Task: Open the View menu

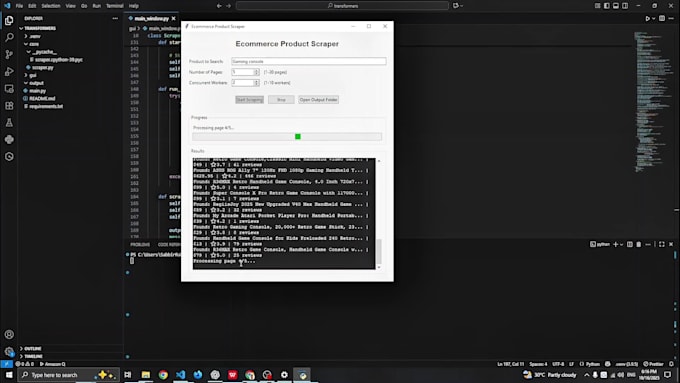Action: click(71, 6)
